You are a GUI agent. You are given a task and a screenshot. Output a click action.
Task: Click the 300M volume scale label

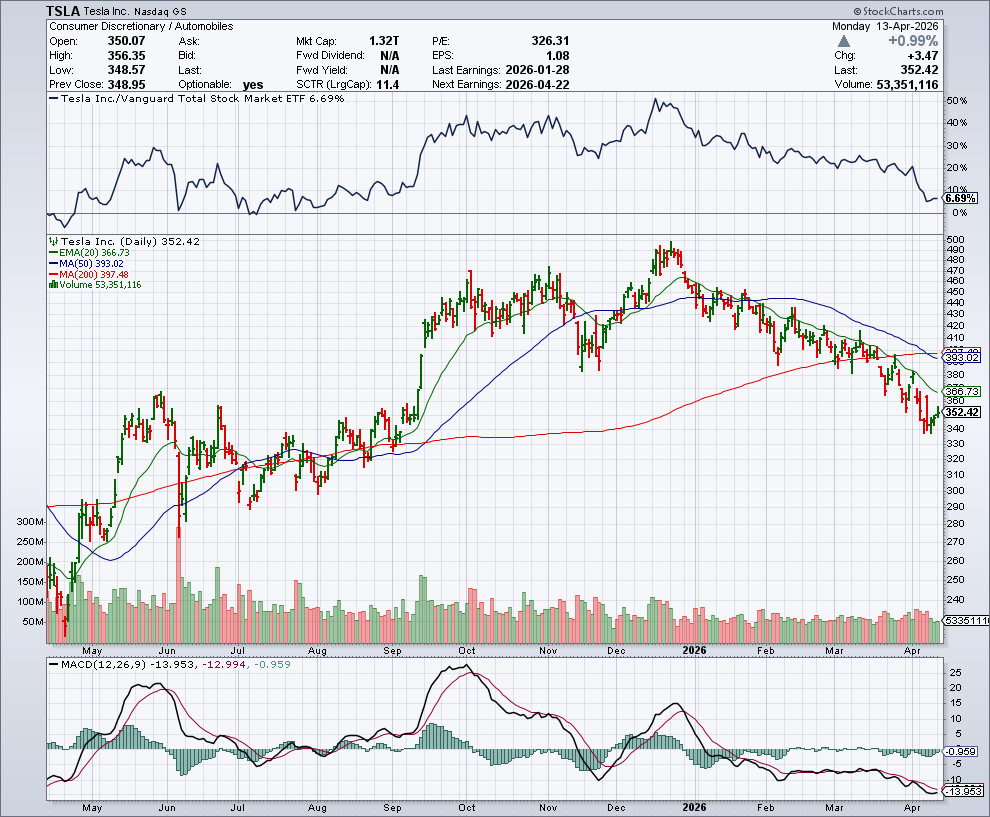point(31,522)
